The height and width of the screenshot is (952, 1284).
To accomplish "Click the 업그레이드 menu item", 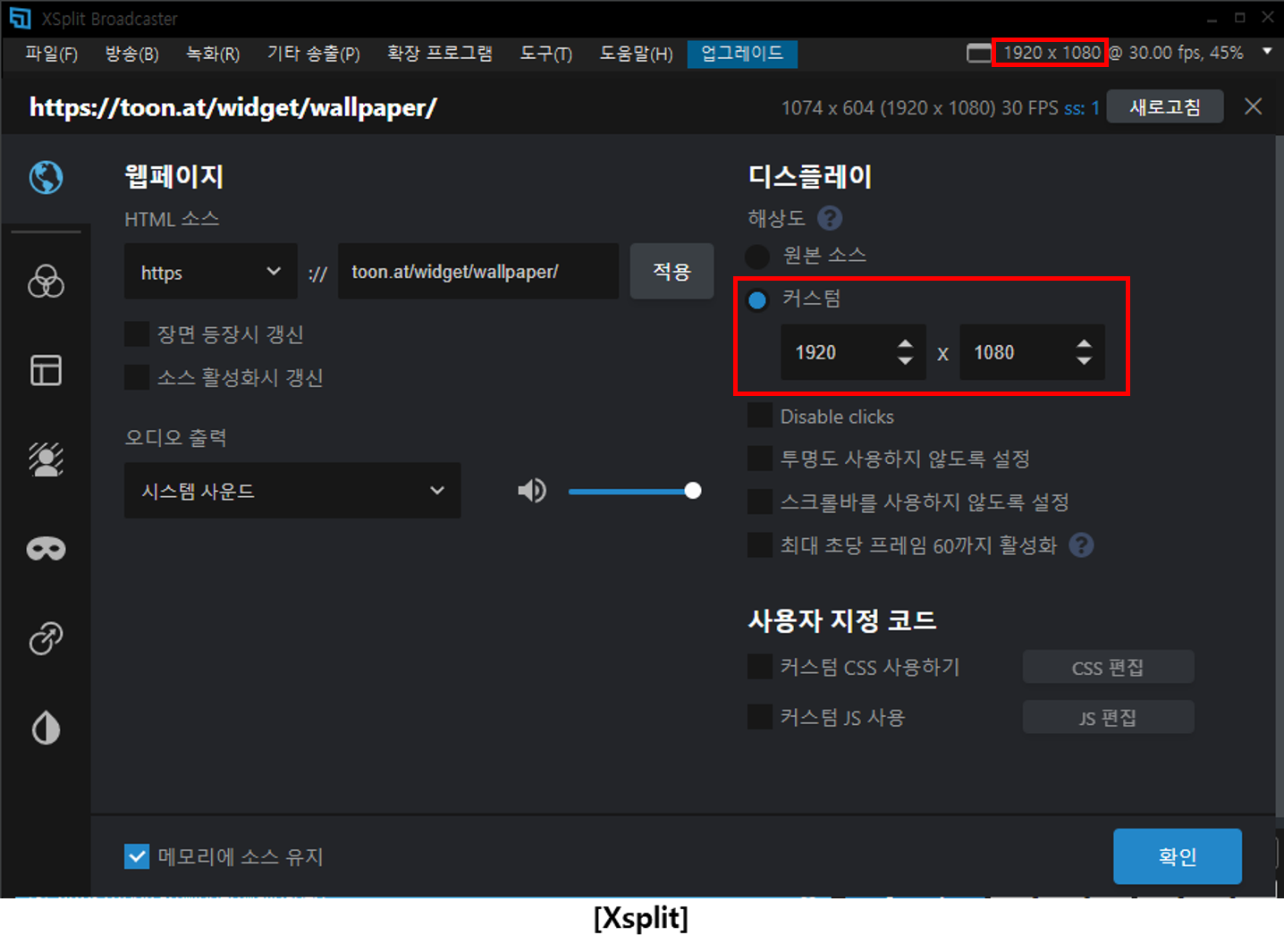I will click(x=741, y=54).
